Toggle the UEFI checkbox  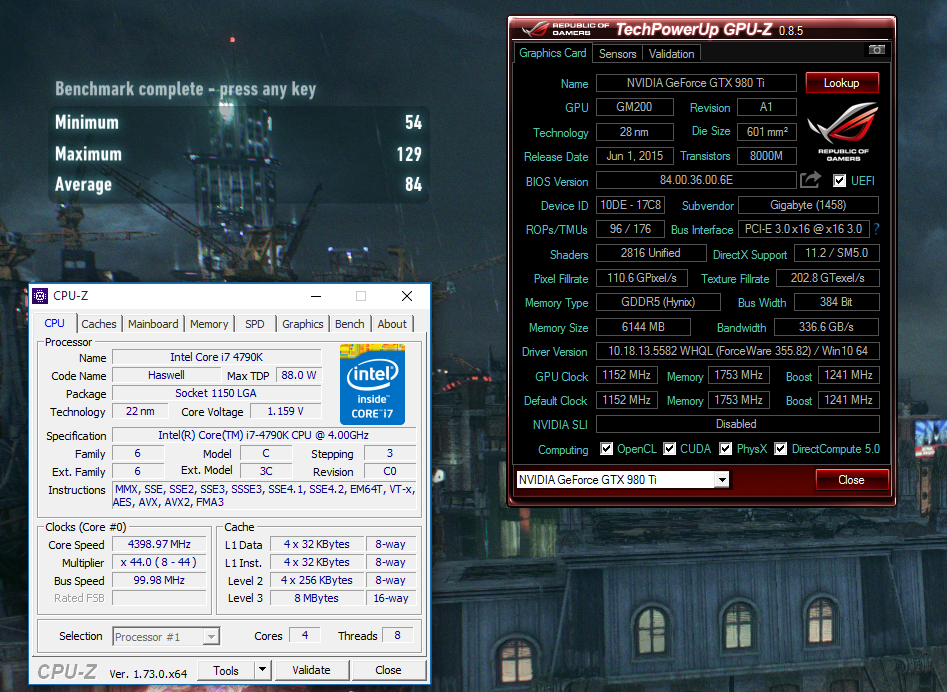click(x=839, y=181)
